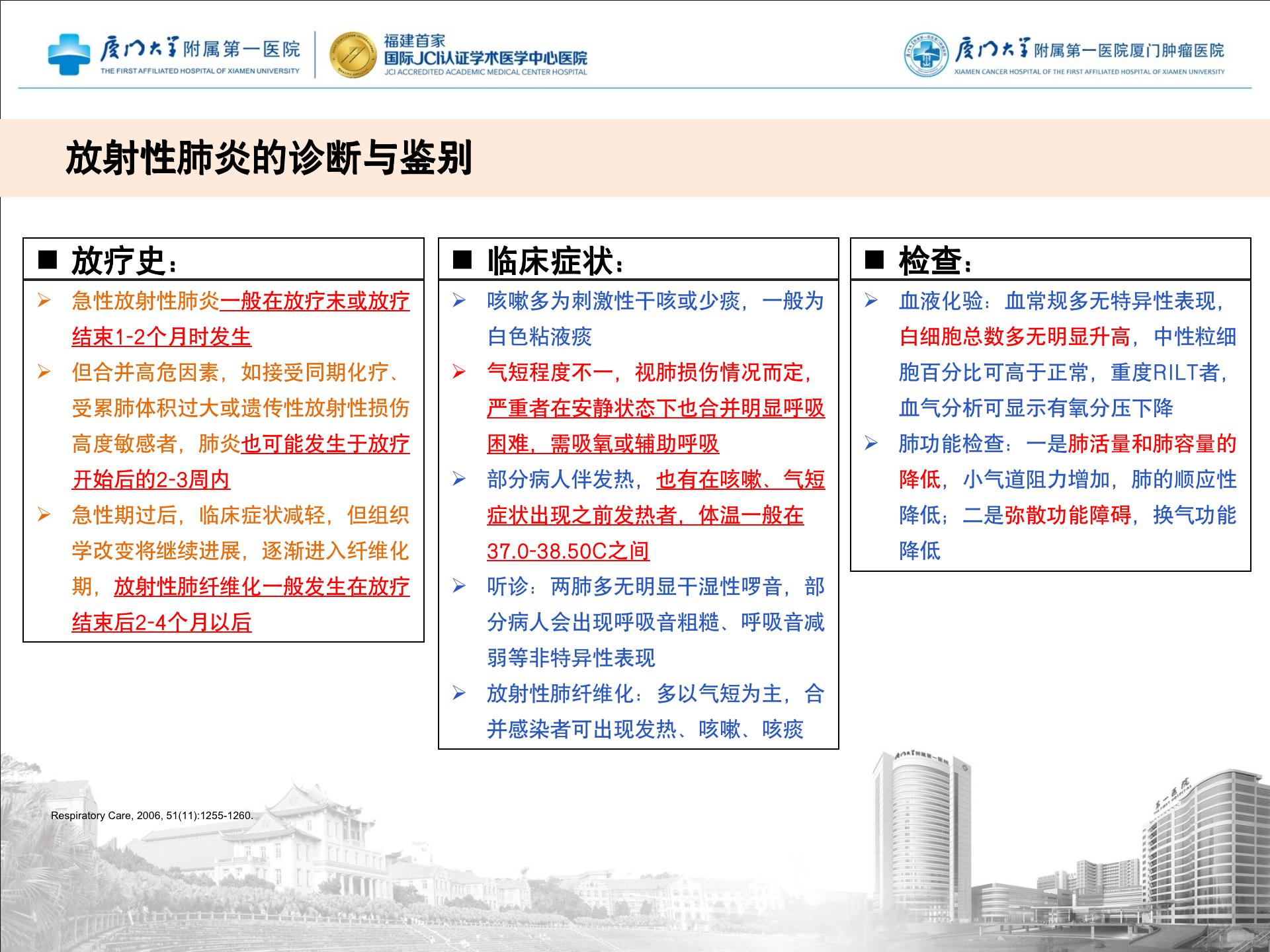Screen dimensions: 1270x952
Task: Click the arrow bullet before 但合并高危因素
Action: click(44, 372)
